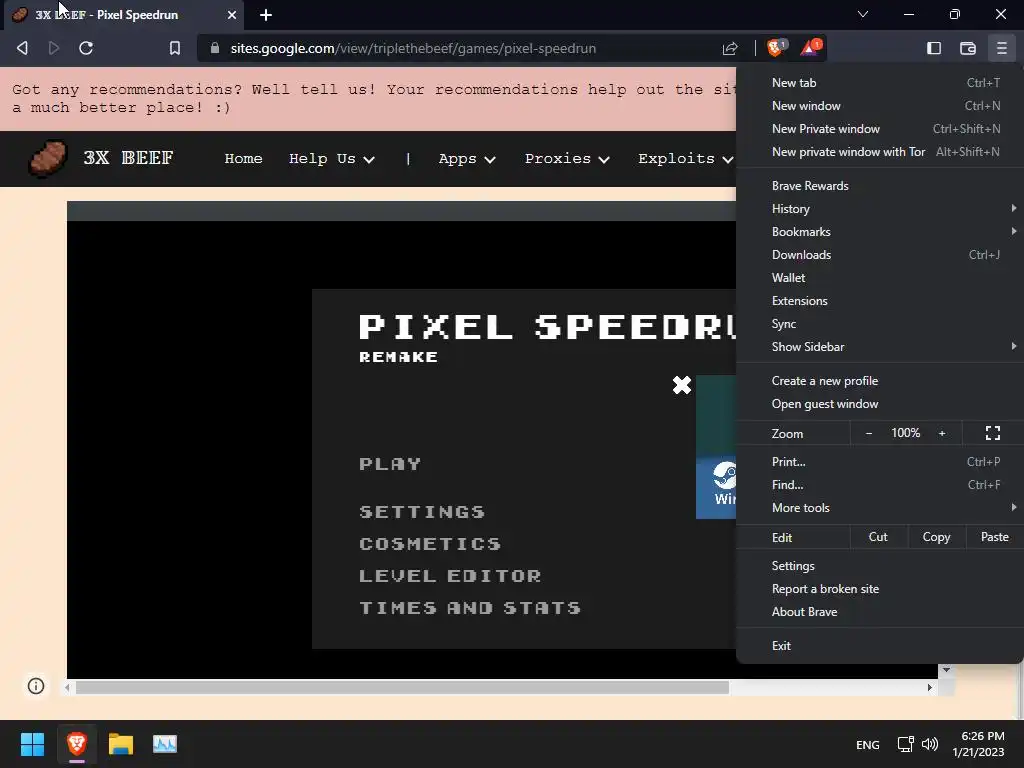
Task: Click the forward navigation arrow
Action: click(54, 48)
